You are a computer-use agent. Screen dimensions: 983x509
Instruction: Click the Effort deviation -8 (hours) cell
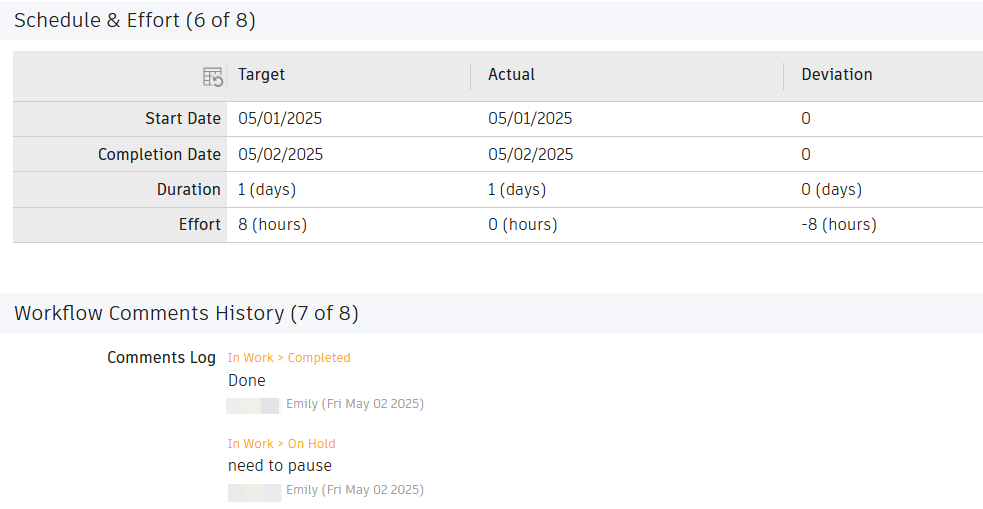tap(838, 225)
